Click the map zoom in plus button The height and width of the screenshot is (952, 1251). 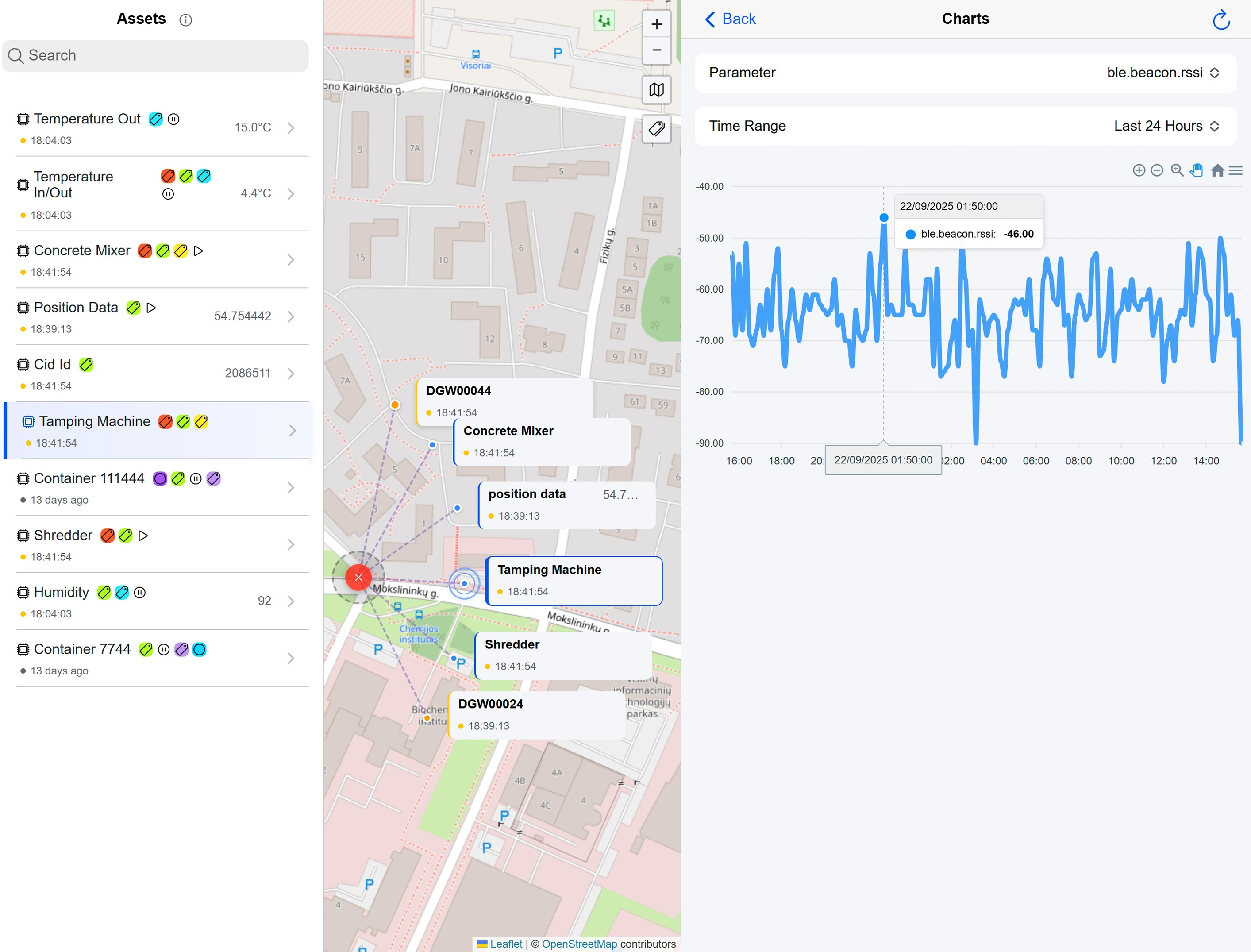pos(656,24)
